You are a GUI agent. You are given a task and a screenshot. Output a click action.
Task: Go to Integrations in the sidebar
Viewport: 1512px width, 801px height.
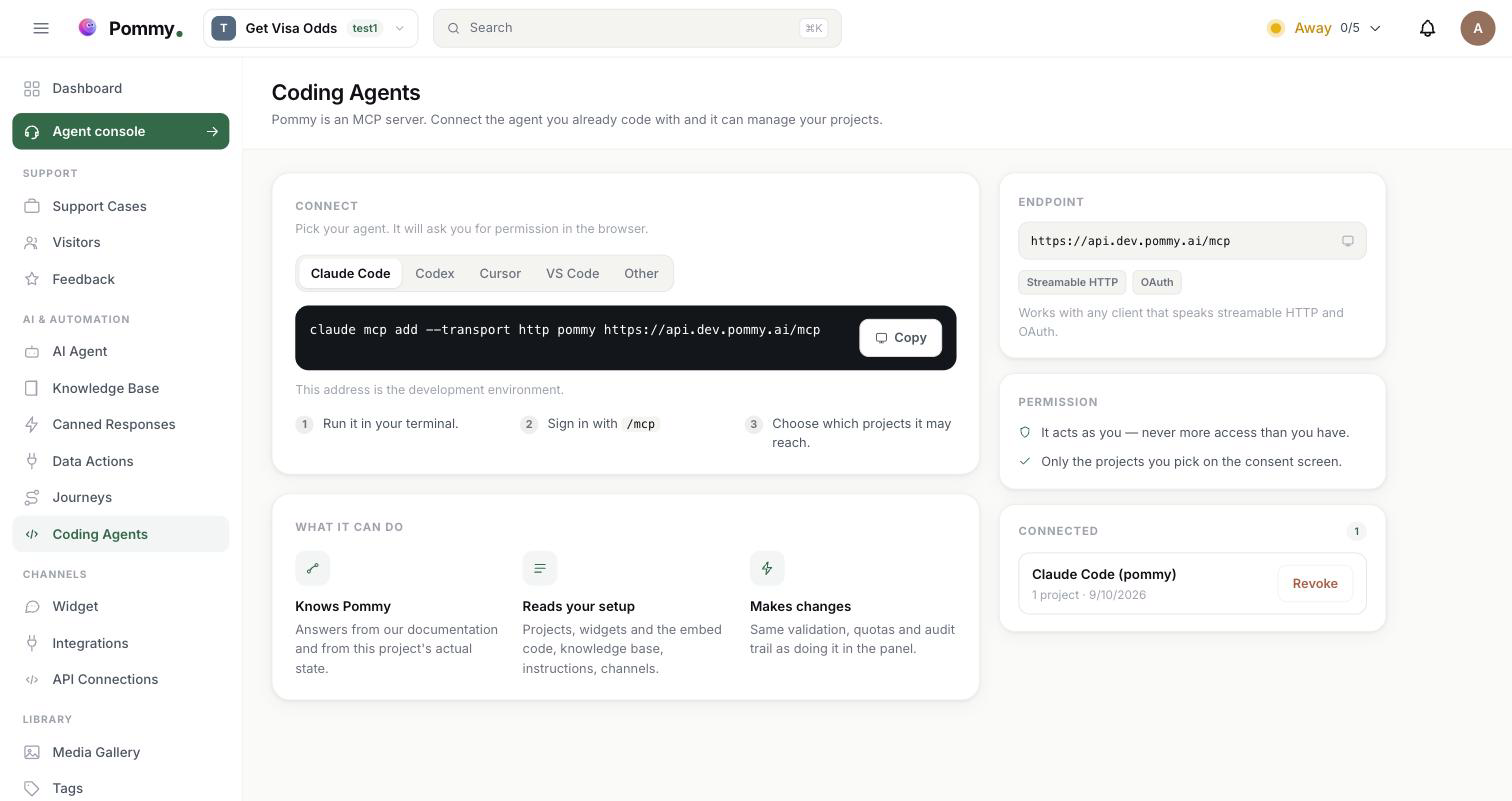121,643
